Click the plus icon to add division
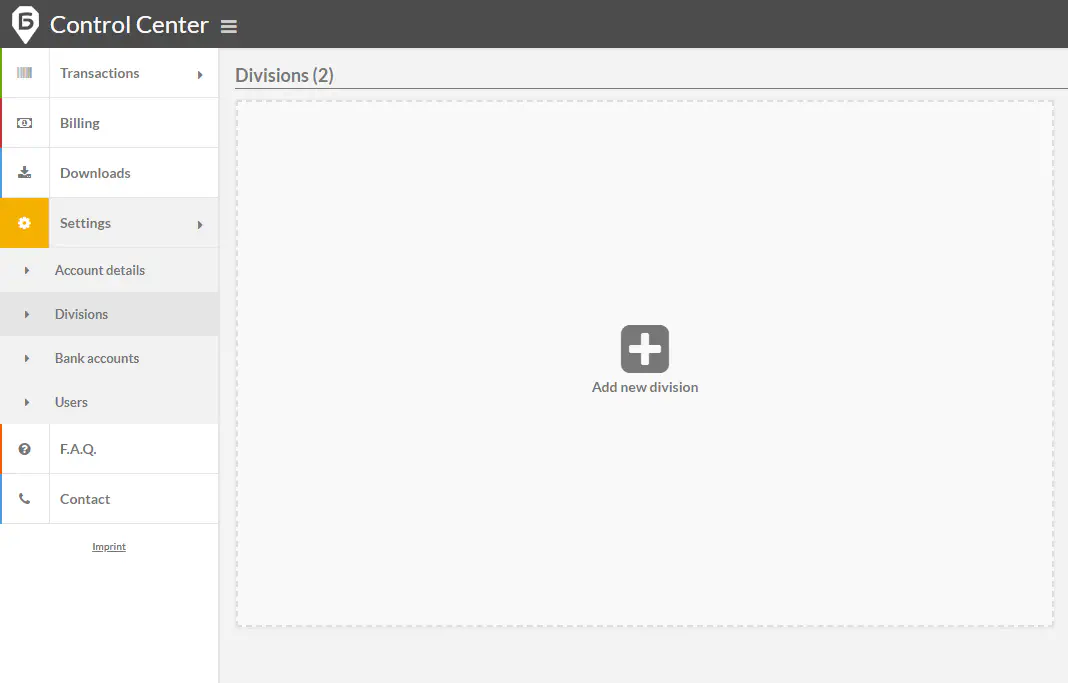 645,349
